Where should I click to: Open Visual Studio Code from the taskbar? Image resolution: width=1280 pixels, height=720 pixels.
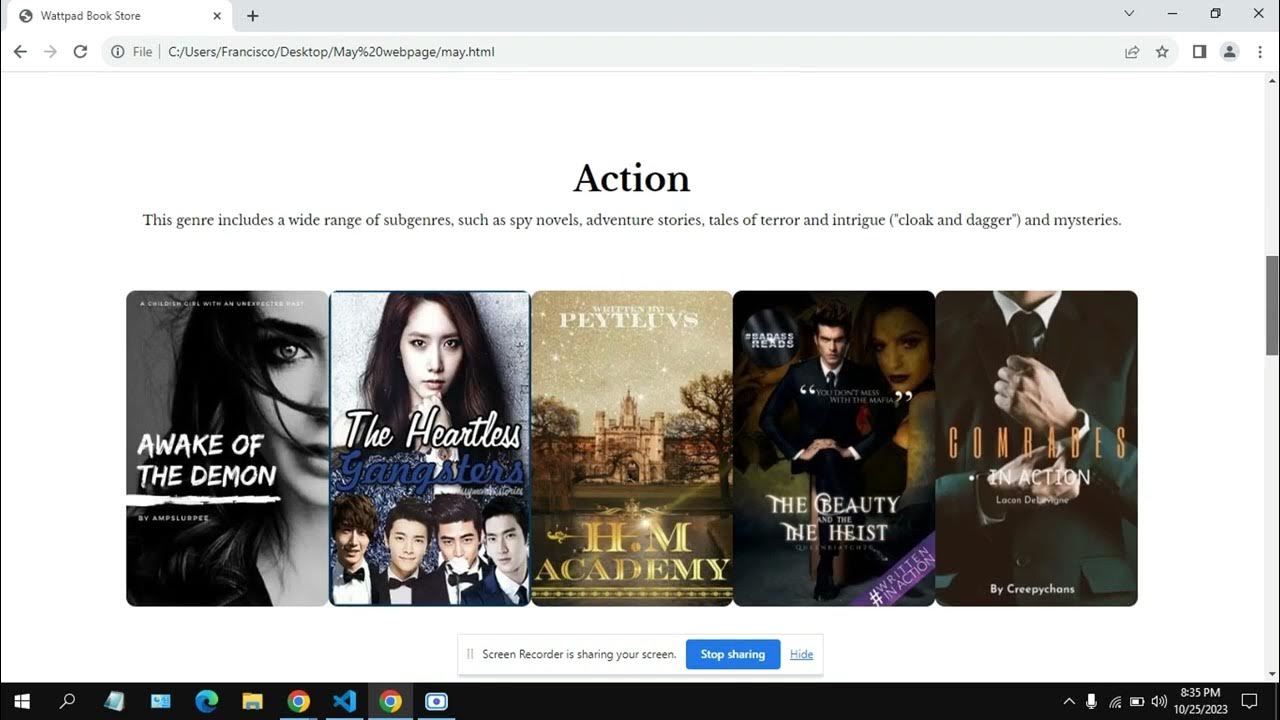pos(344,701)
